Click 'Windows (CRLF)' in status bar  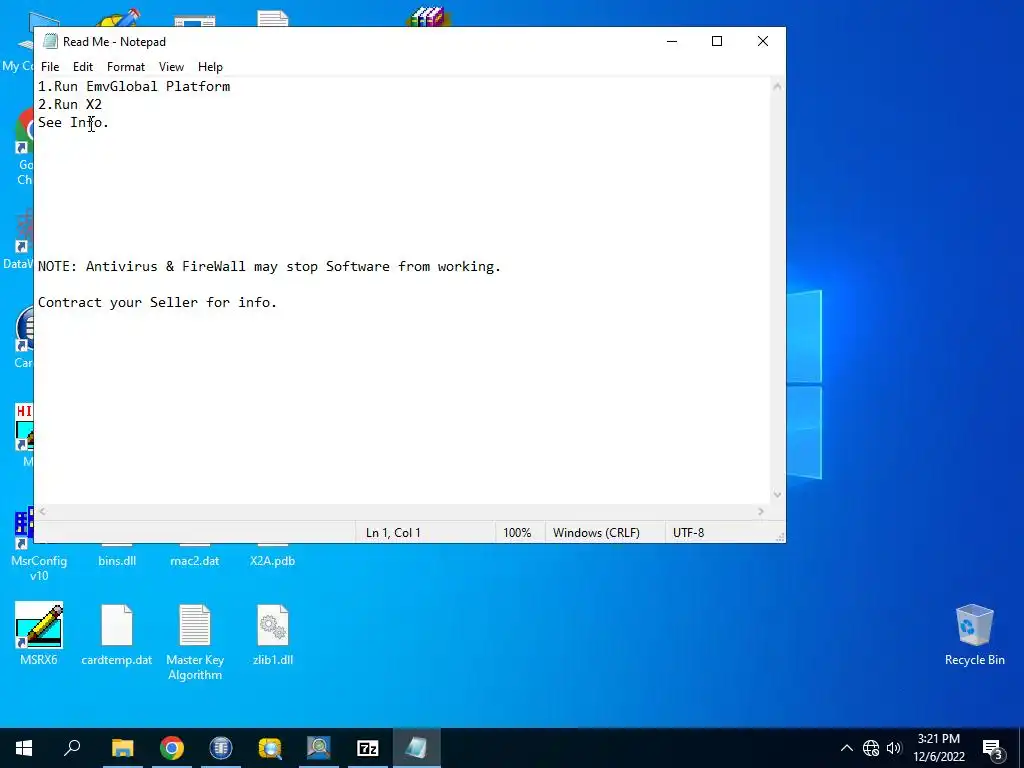(596, 533)
